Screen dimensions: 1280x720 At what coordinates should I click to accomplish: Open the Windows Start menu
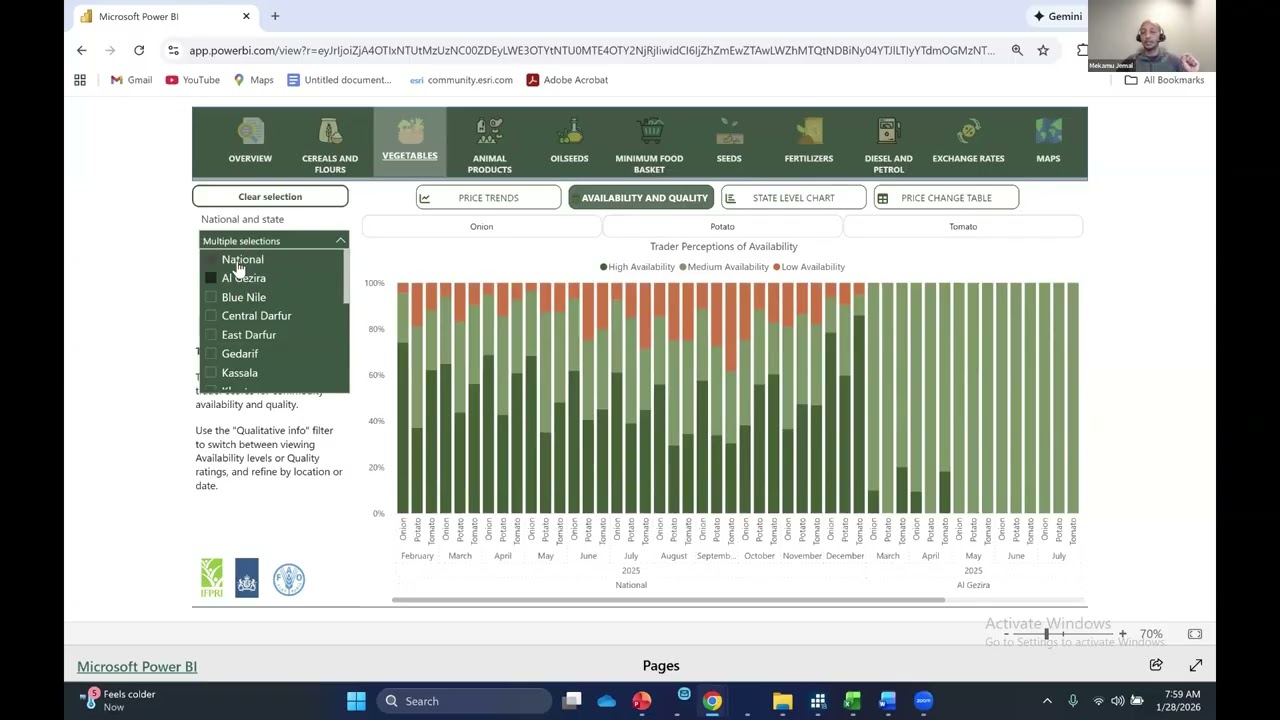click(356, 701)
